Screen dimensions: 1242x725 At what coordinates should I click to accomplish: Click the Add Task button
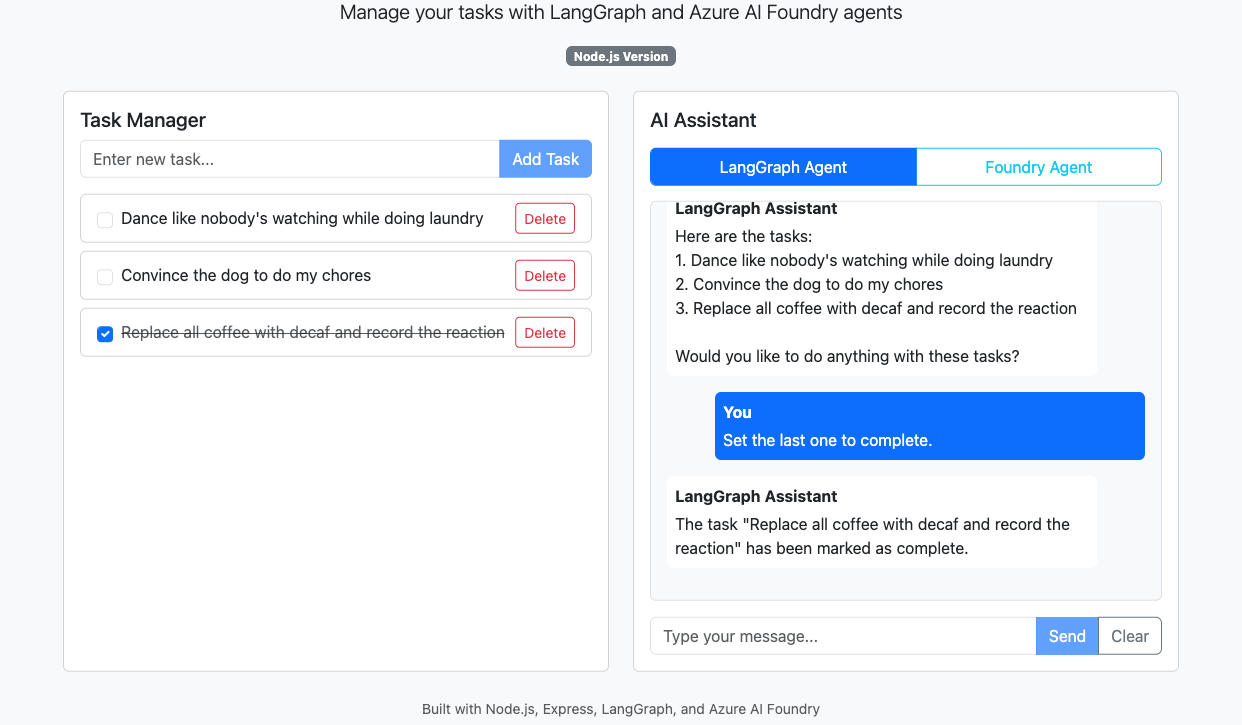click(x=545, y=158)
